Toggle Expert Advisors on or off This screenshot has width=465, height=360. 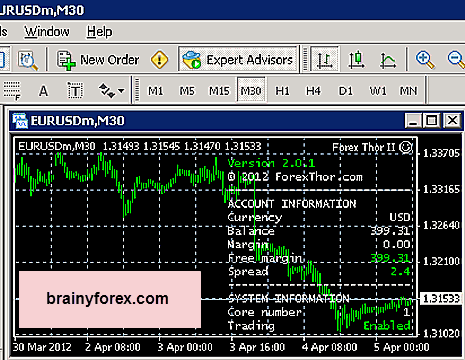(238, 59)
